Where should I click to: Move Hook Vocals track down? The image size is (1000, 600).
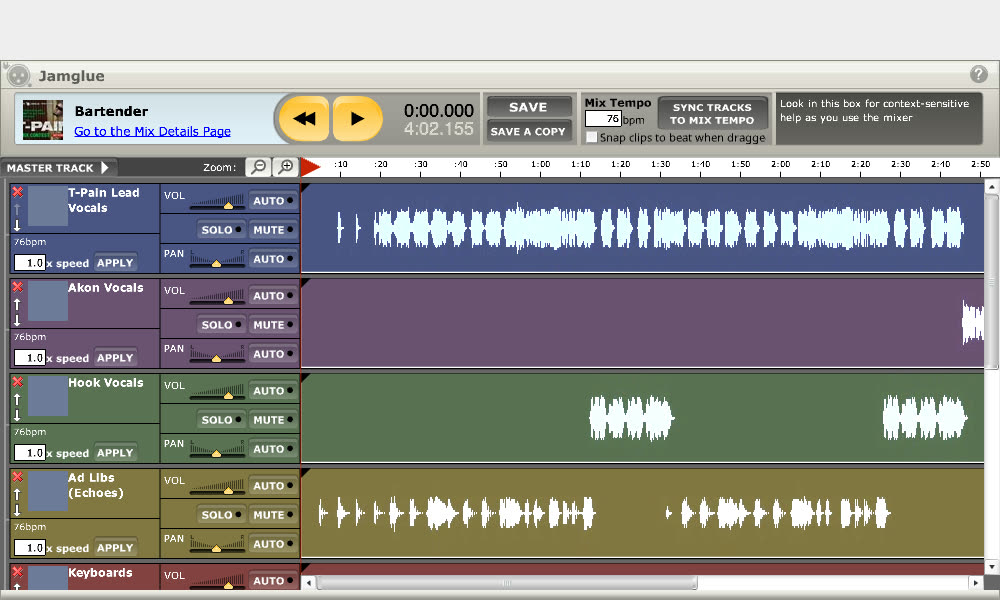click(17, 415)
